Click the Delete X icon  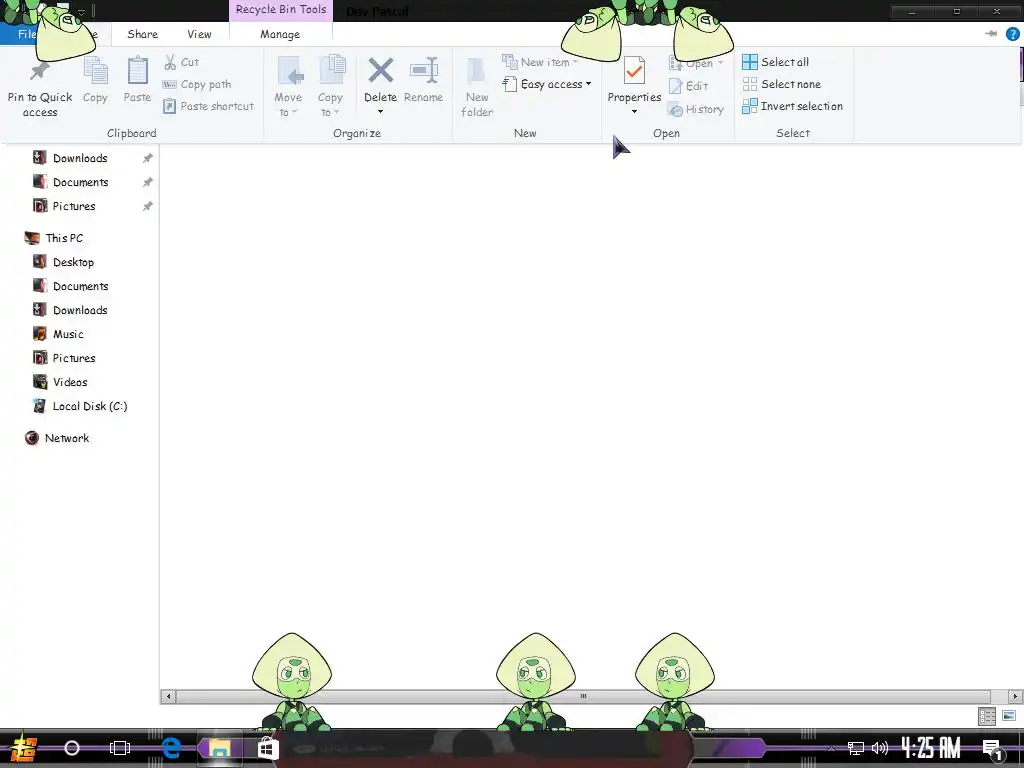pyautogui.click(x=380, y=71)
